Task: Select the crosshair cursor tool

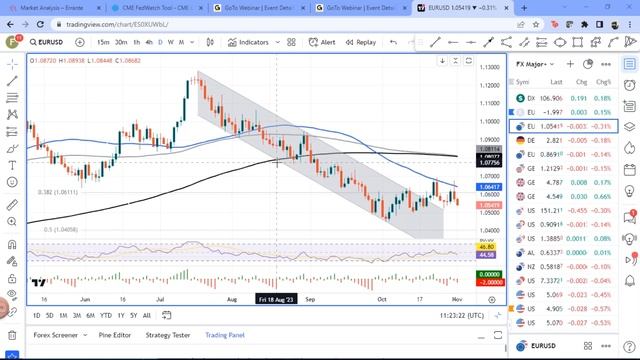Action: pyautogui.click(x=12, y=64)
